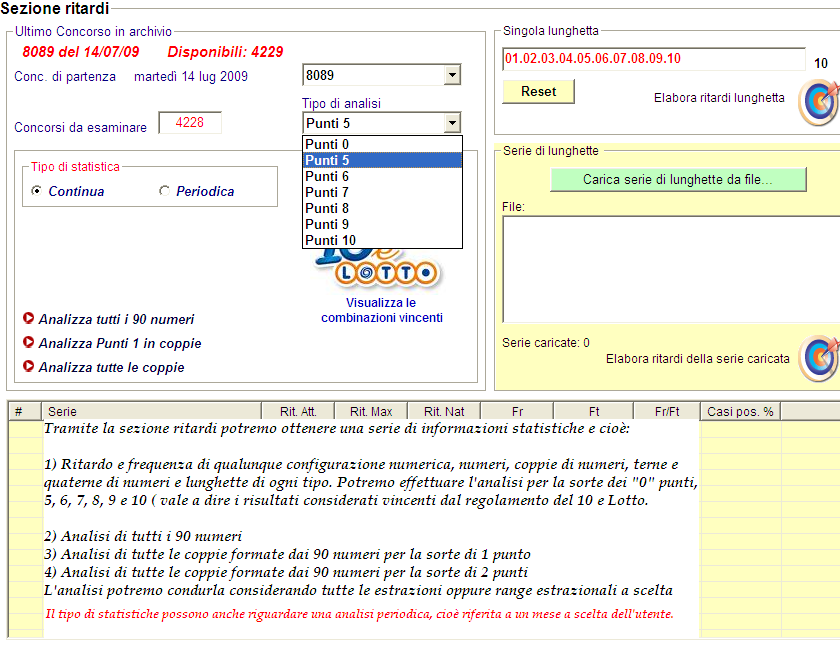Click Analizza Punti 1 in coppie text
This screenshot has height=647, width=840.
coord(120,343)
